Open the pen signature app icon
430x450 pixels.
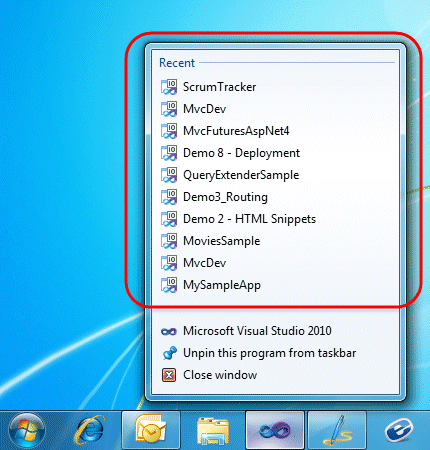point(337,430)
